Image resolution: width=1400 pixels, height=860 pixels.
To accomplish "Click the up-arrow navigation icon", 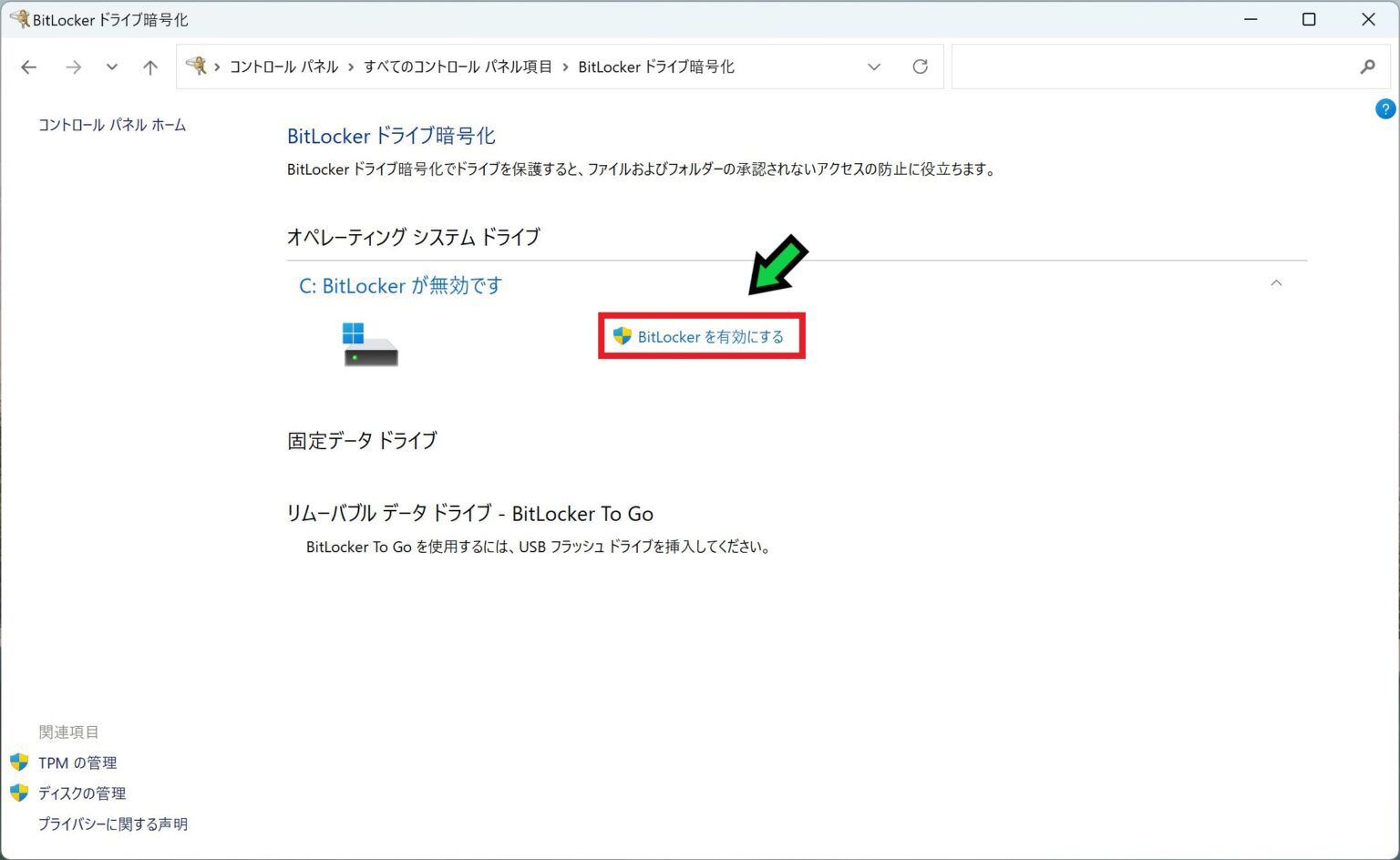I will pos(149,67).
